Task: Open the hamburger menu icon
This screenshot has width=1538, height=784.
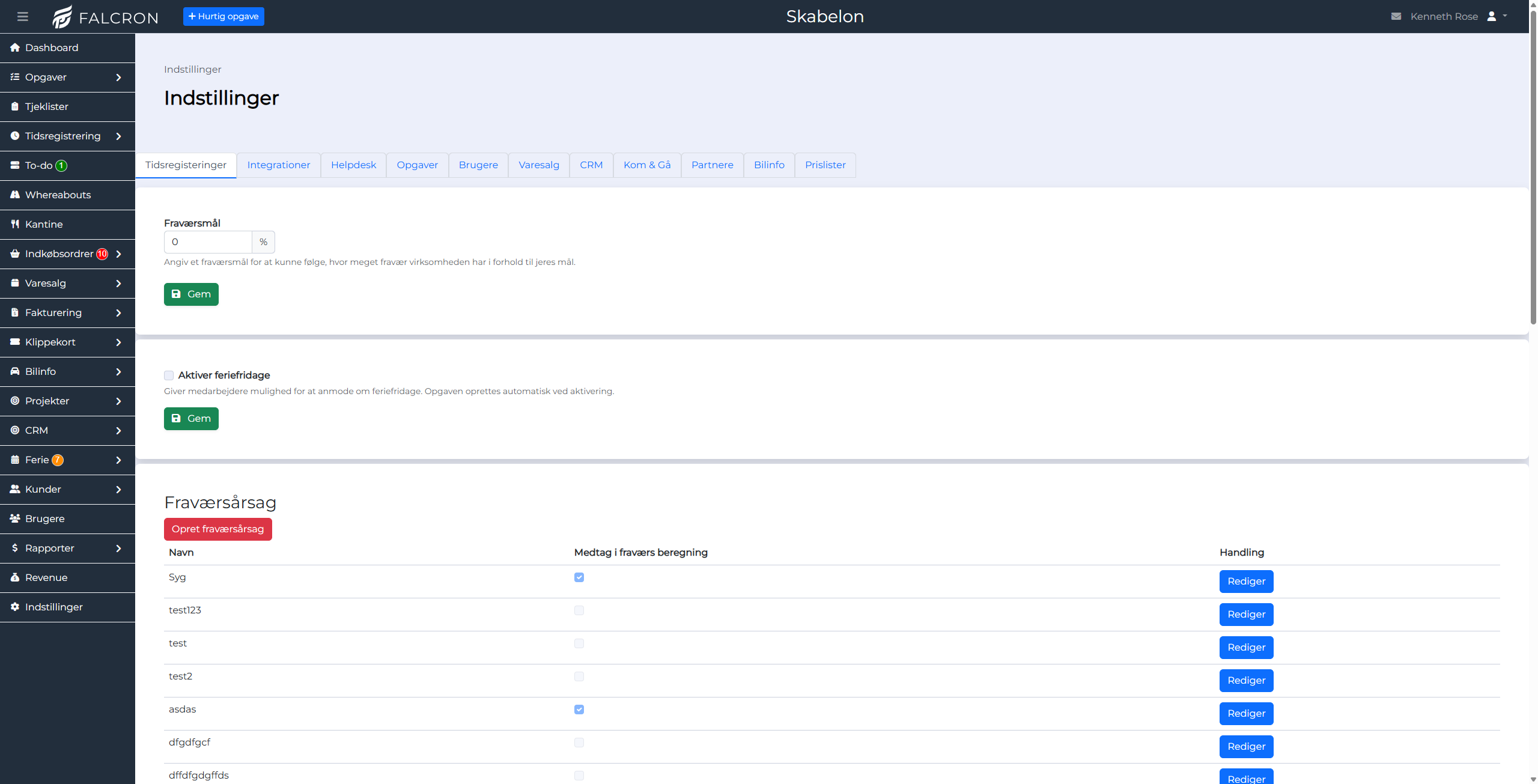Action: tap(23, 17)
